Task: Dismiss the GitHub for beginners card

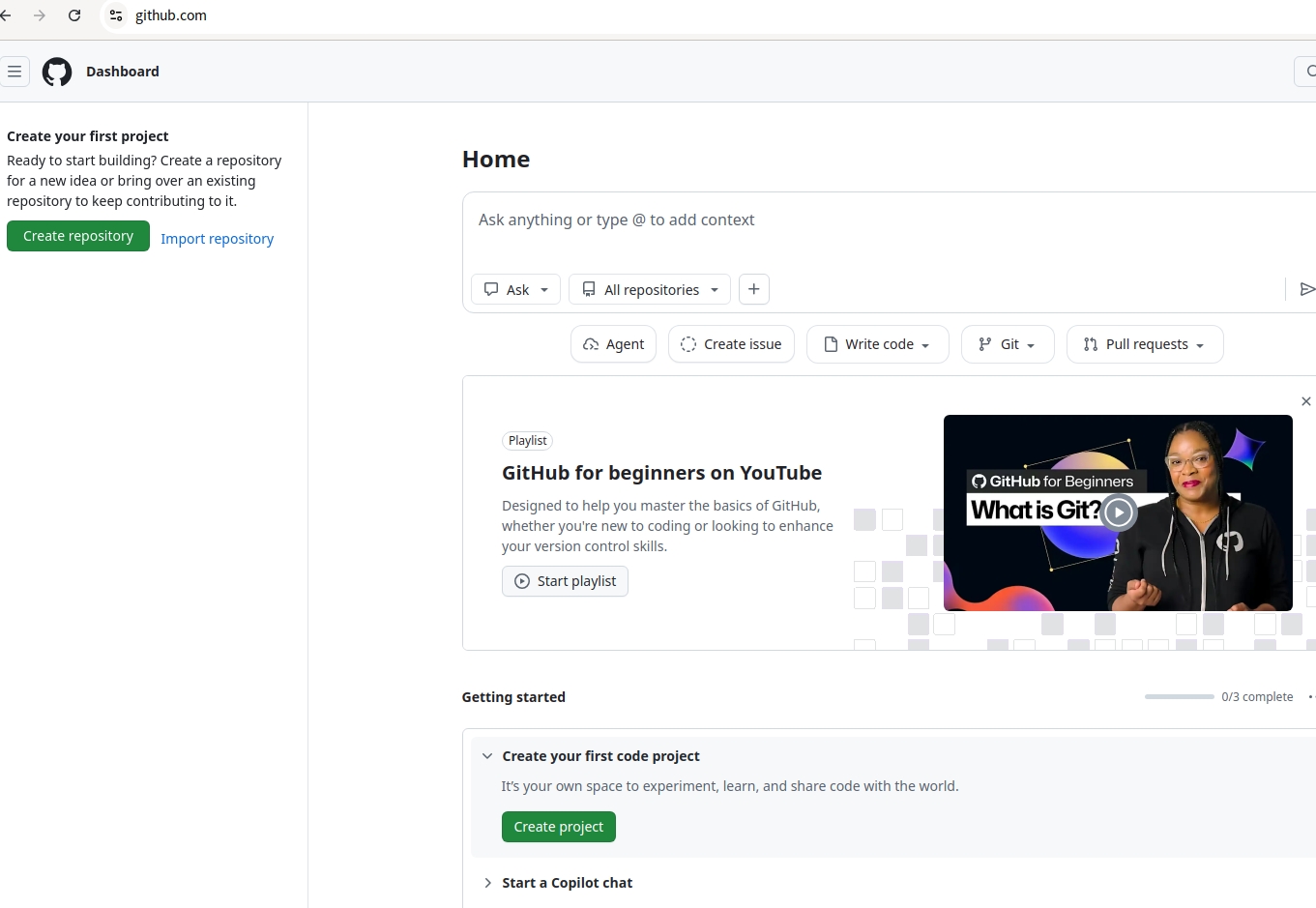Action: click(1306, 401)
